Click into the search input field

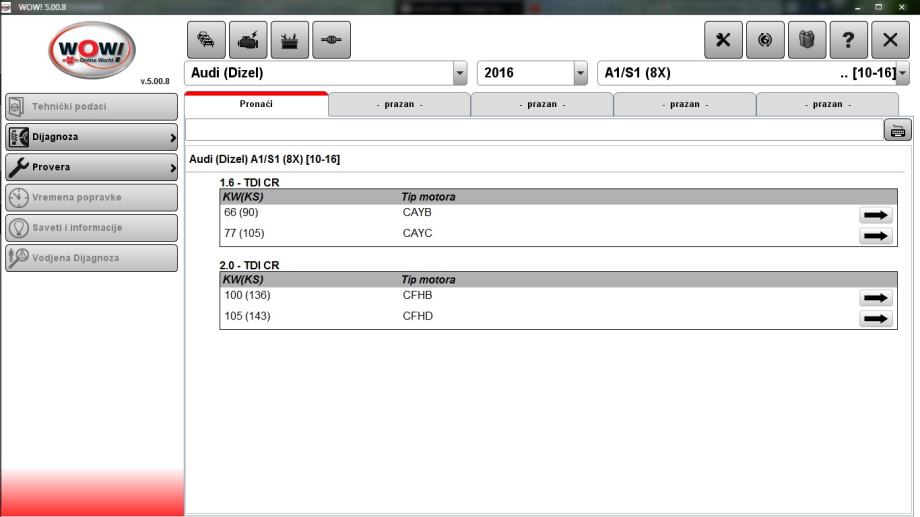point(534,130)
